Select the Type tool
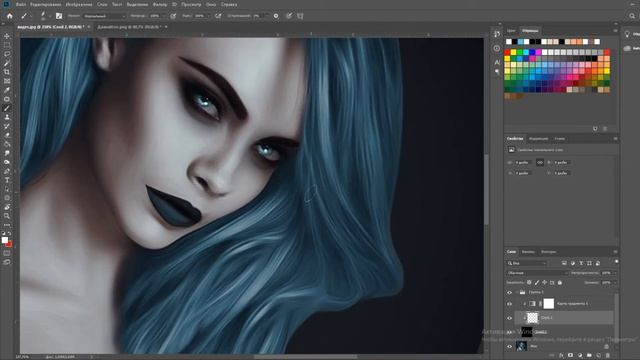 tap(7, 180)
